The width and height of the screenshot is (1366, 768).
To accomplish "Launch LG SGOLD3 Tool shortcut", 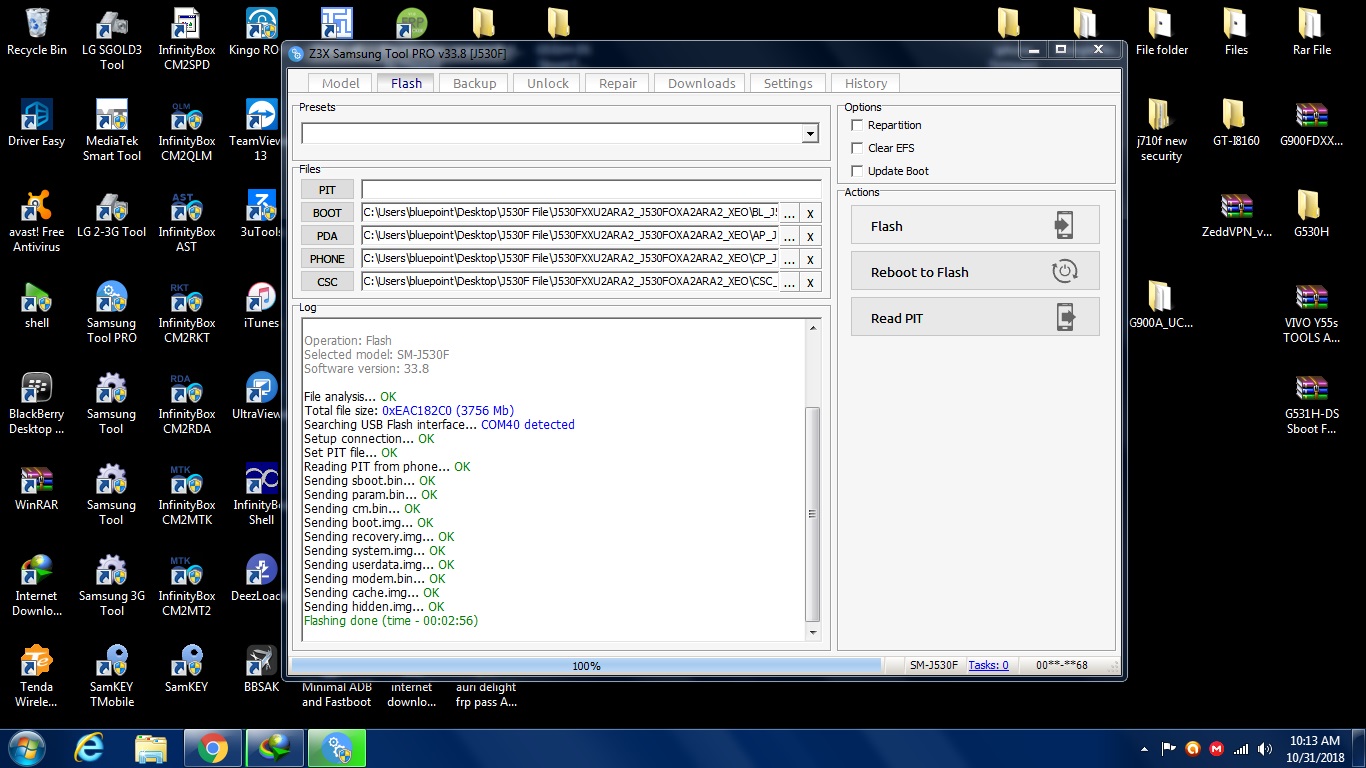I will pos(112,40).
